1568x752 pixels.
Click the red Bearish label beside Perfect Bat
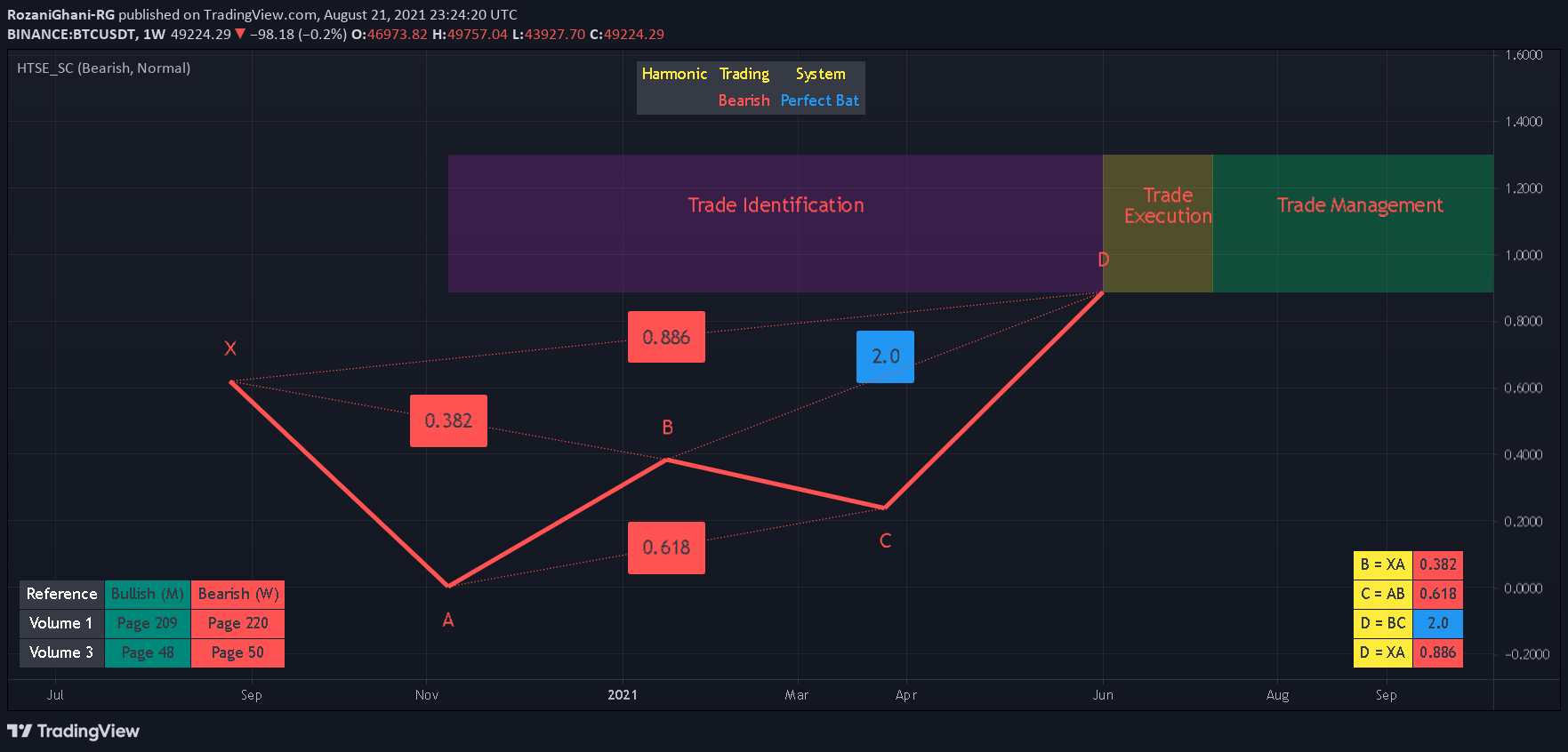pyautogui.click(x=744, y=100)
